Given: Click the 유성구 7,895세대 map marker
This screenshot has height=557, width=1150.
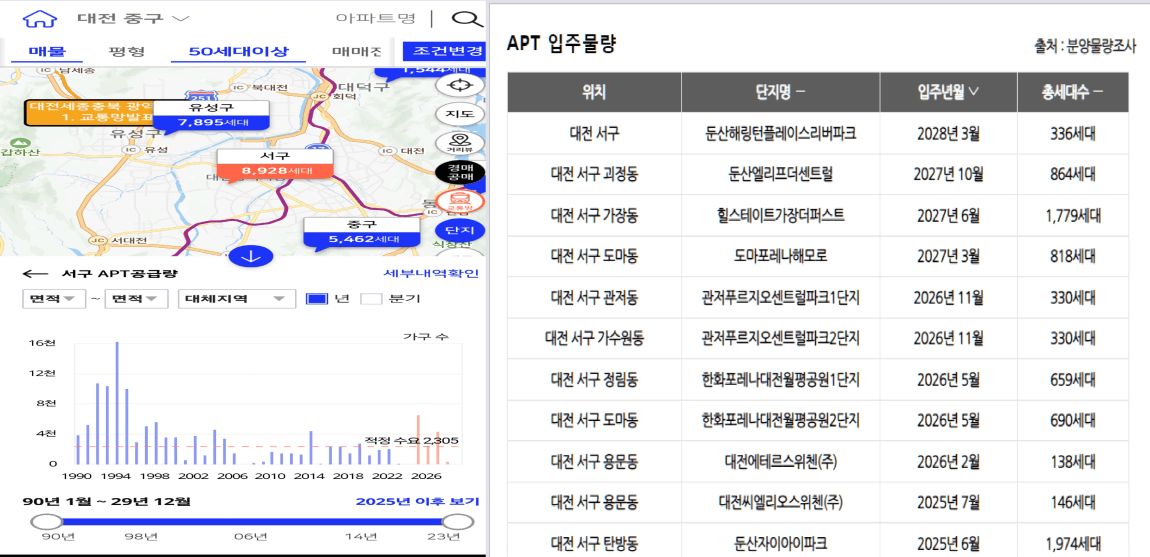Looking at the screenshot, I should (210, 115).
